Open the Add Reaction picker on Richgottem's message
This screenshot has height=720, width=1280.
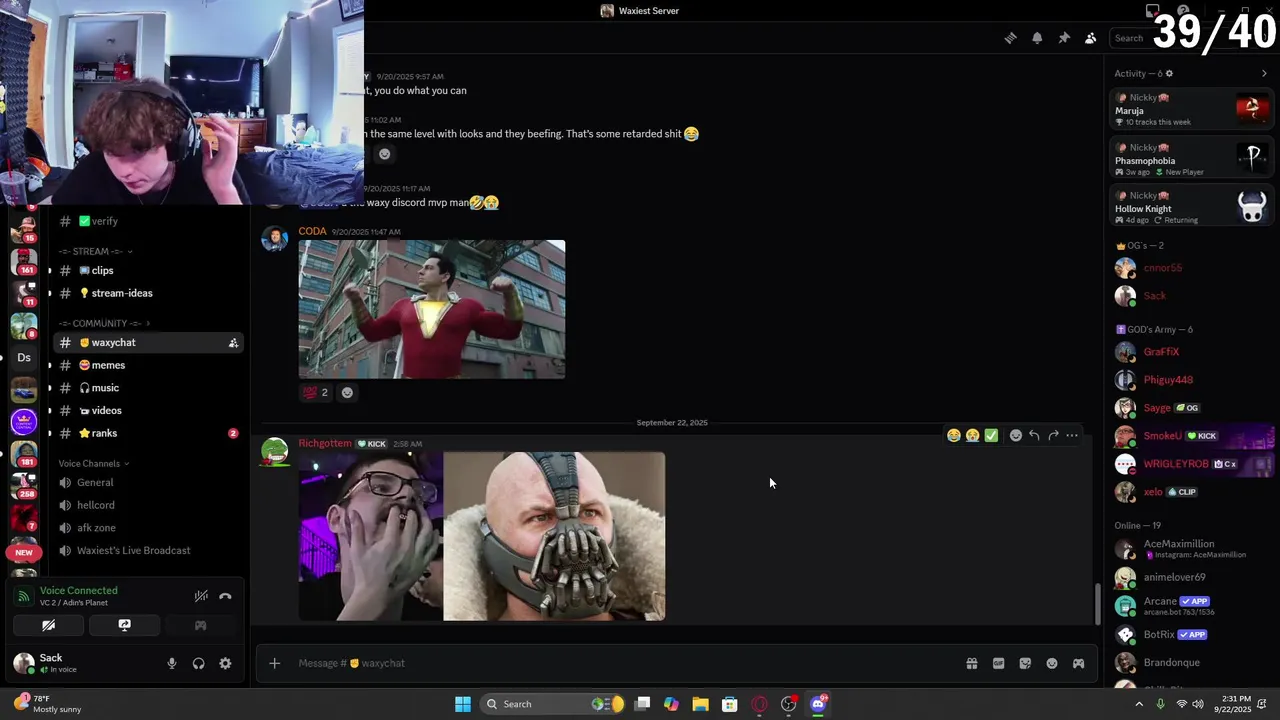(x=1016, y=435)
